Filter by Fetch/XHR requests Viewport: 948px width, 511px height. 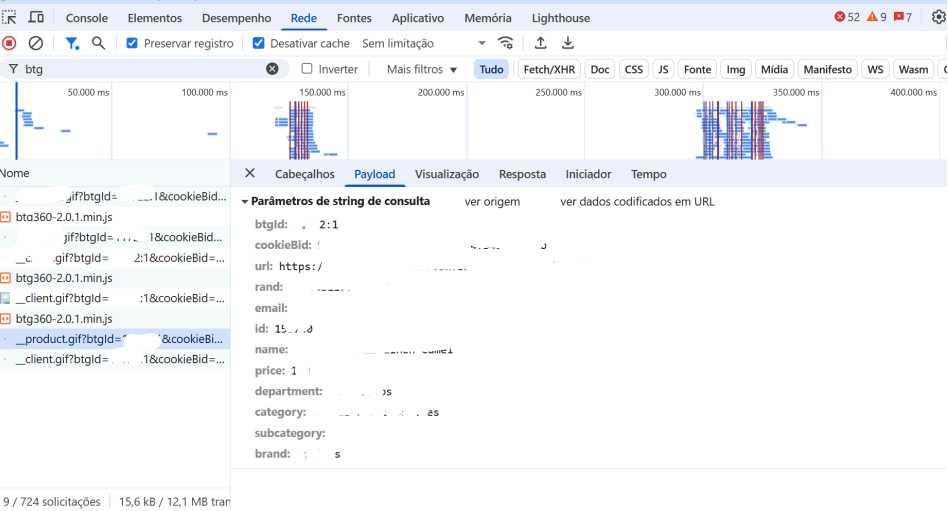click(x=549, y=69)
